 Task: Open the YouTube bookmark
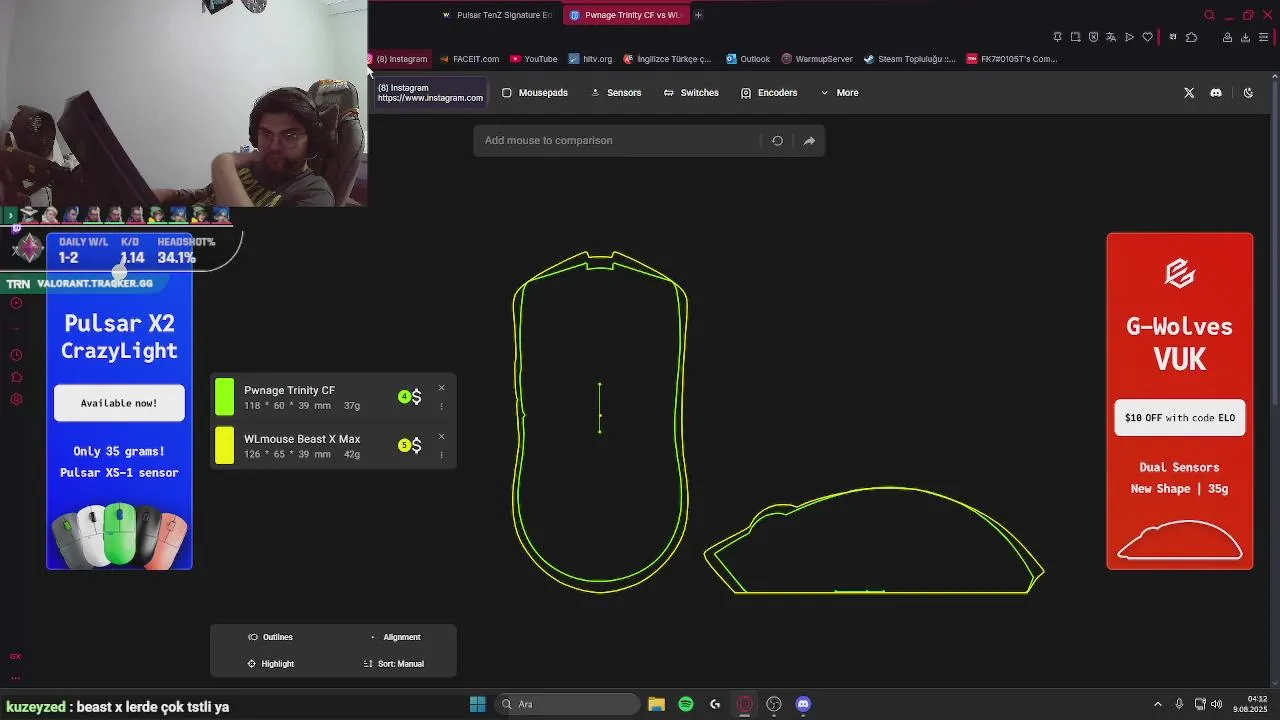[x=534, y=59]
